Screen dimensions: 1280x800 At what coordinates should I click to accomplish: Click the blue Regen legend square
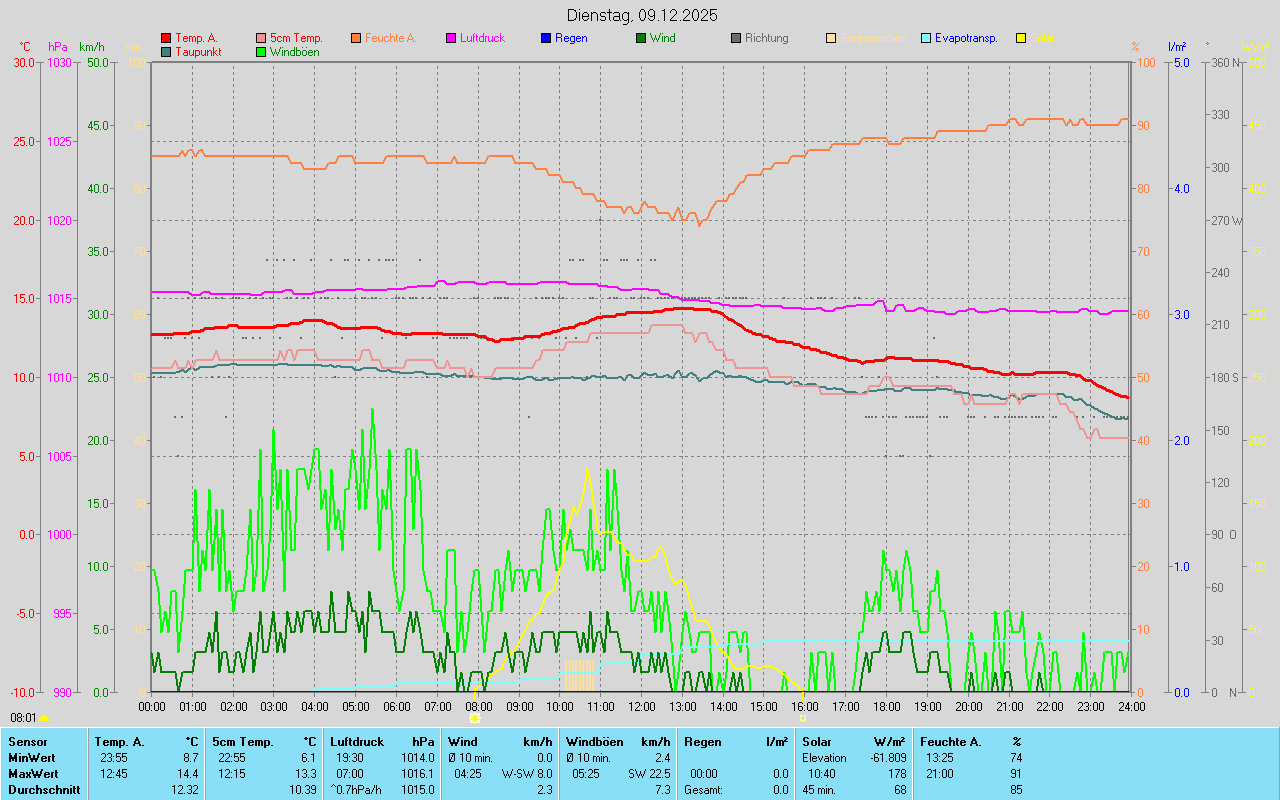pyautogui.click(x=546, y=38)
